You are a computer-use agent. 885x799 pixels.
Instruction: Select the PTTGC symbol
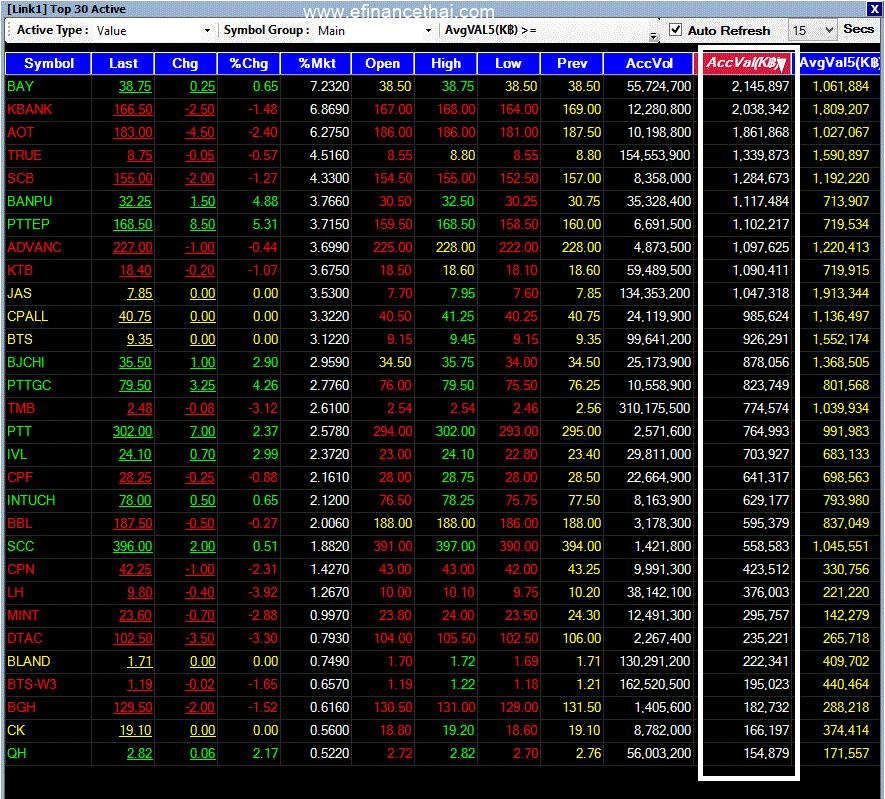pos(29,385)
